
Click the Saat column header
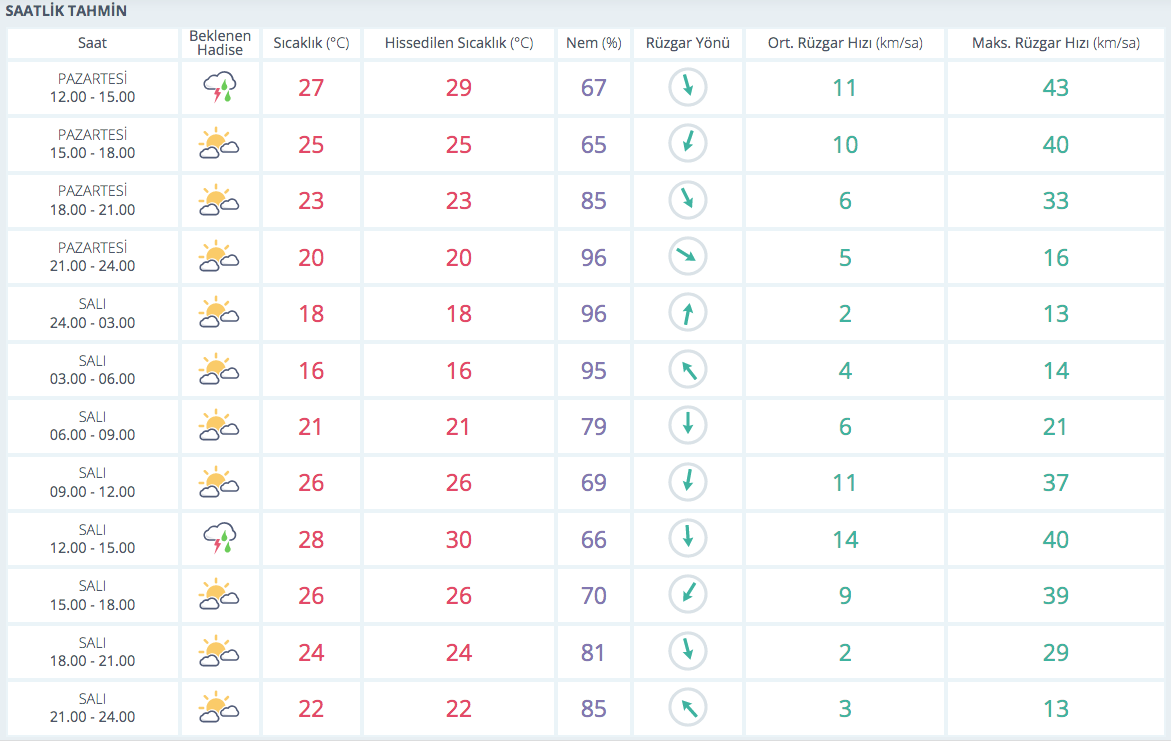pyautogui.click(x=92, y=43)
